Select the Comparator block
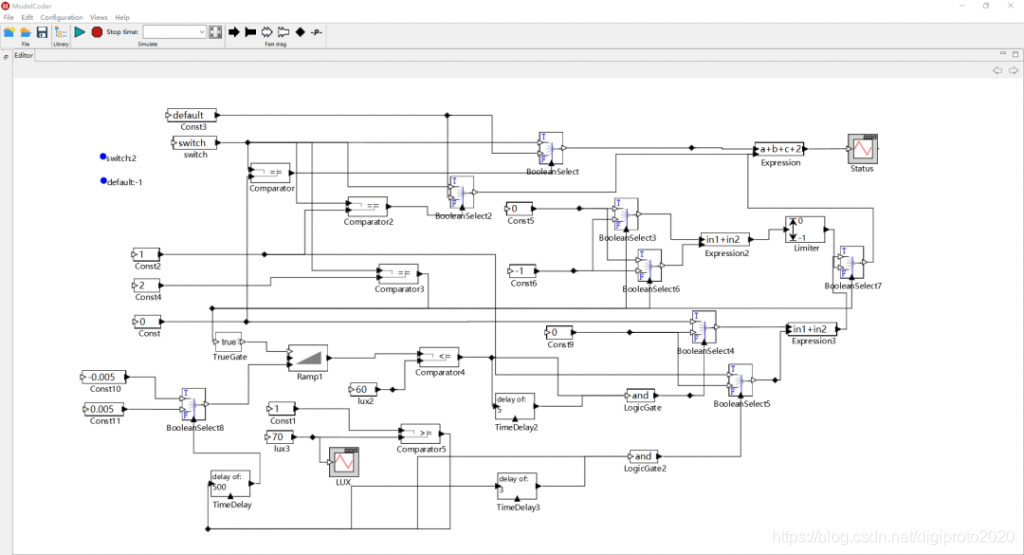This screenshot has width=1024, height=555. click(270, 173)
